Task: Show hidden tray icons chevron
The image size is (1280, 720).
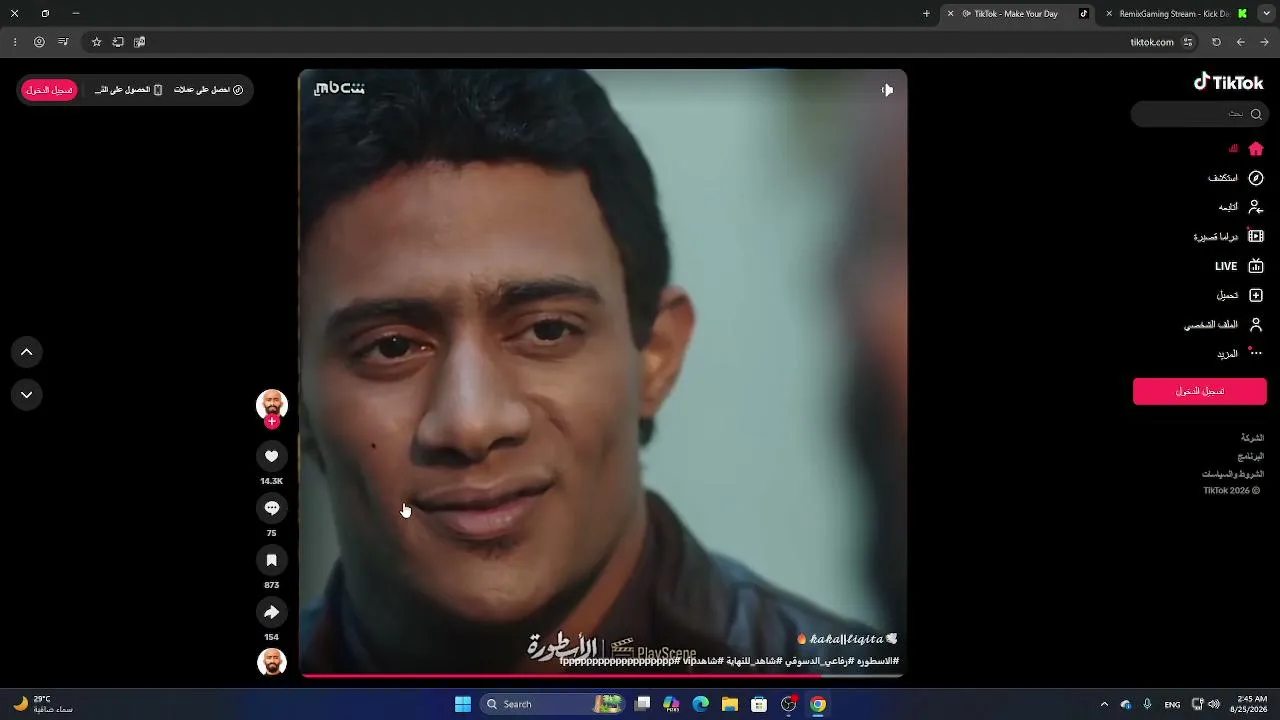Action: coord(1104,704)
